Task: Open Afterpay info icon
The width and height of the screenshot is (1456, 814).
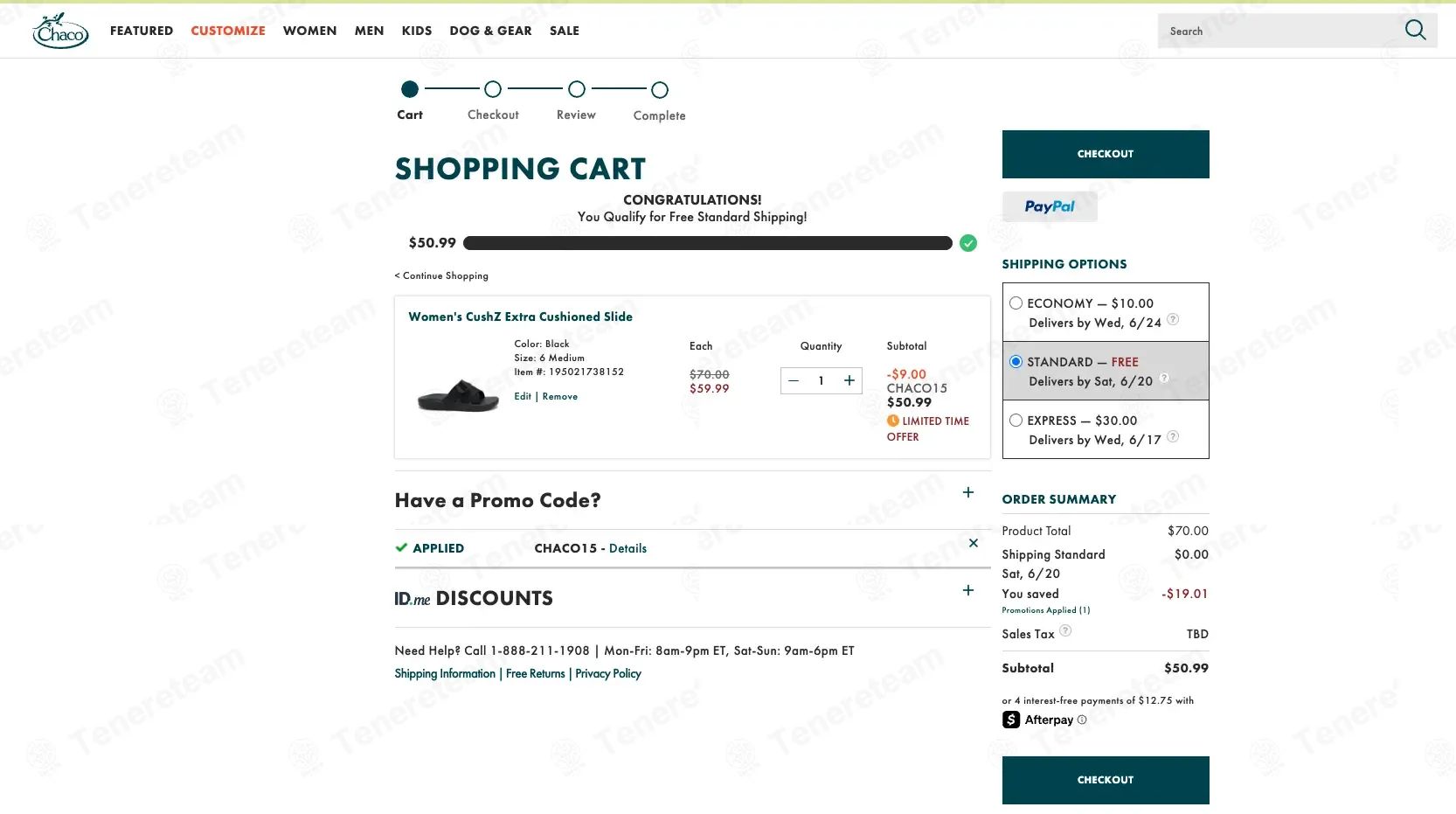Action: point(1082,720)
